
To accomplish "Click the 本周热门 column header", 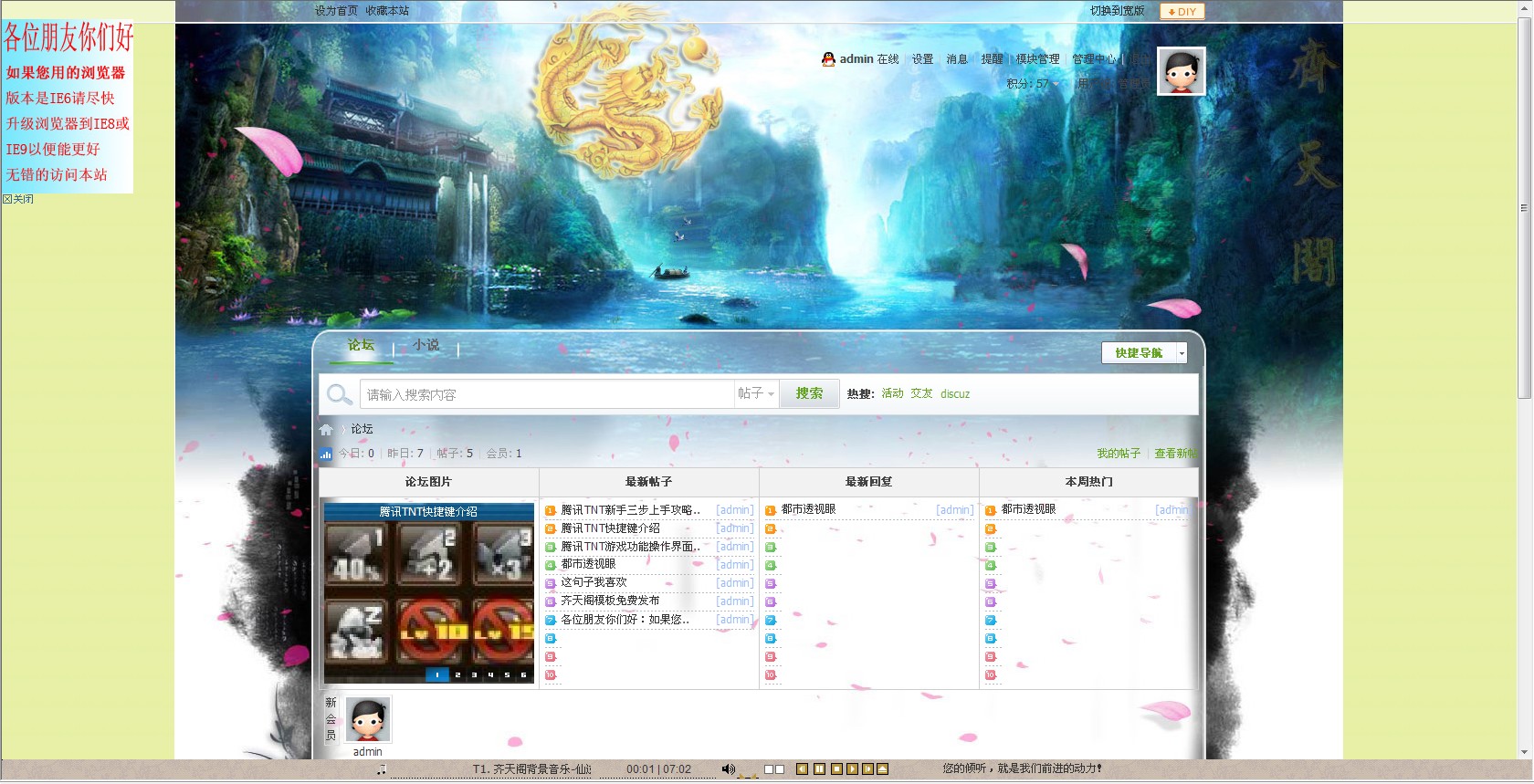I will pyautogui.click(x=1088, y=482).
